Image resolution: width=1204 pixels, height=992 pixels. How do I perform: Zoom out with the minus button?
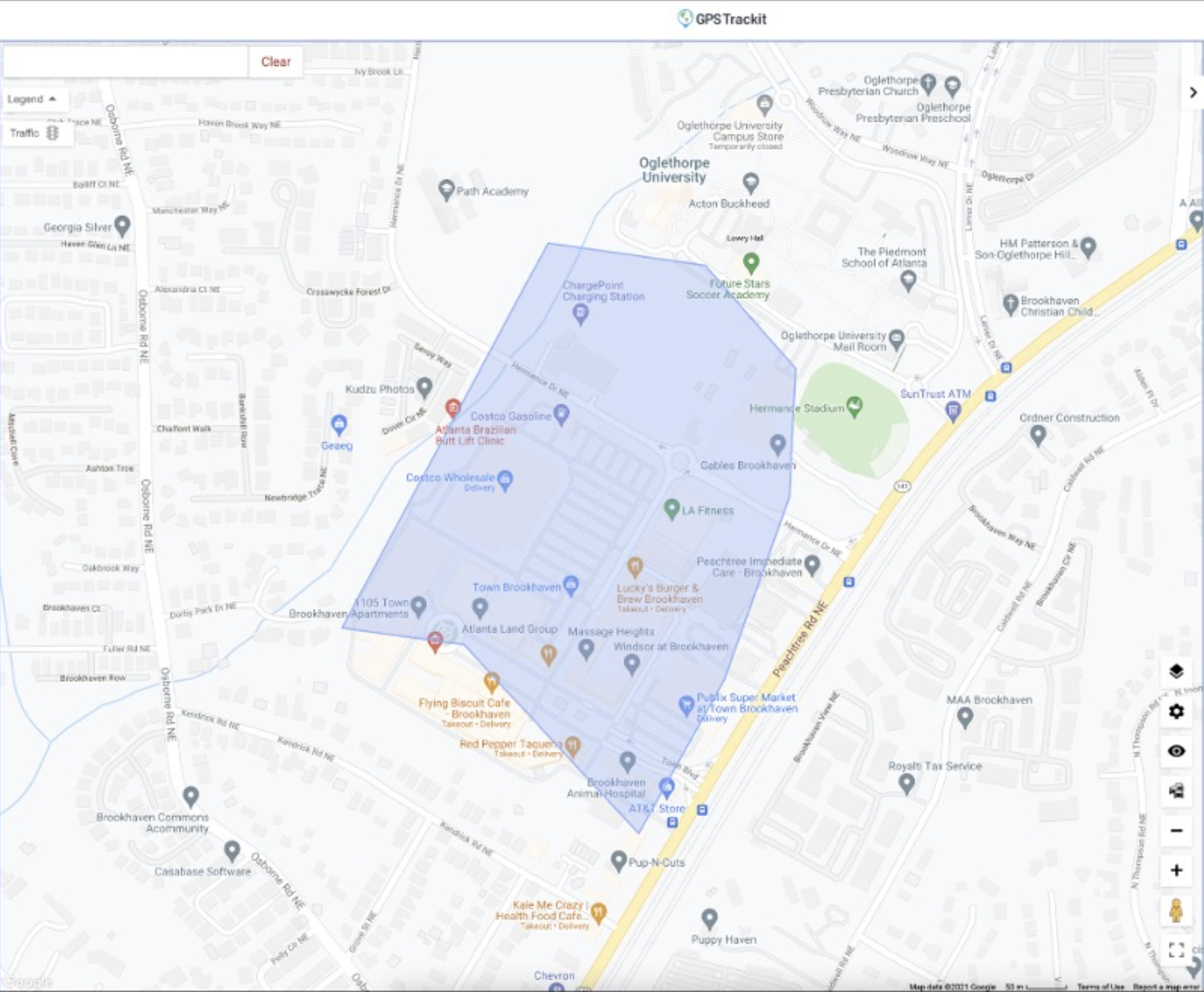coord(1176,831)
